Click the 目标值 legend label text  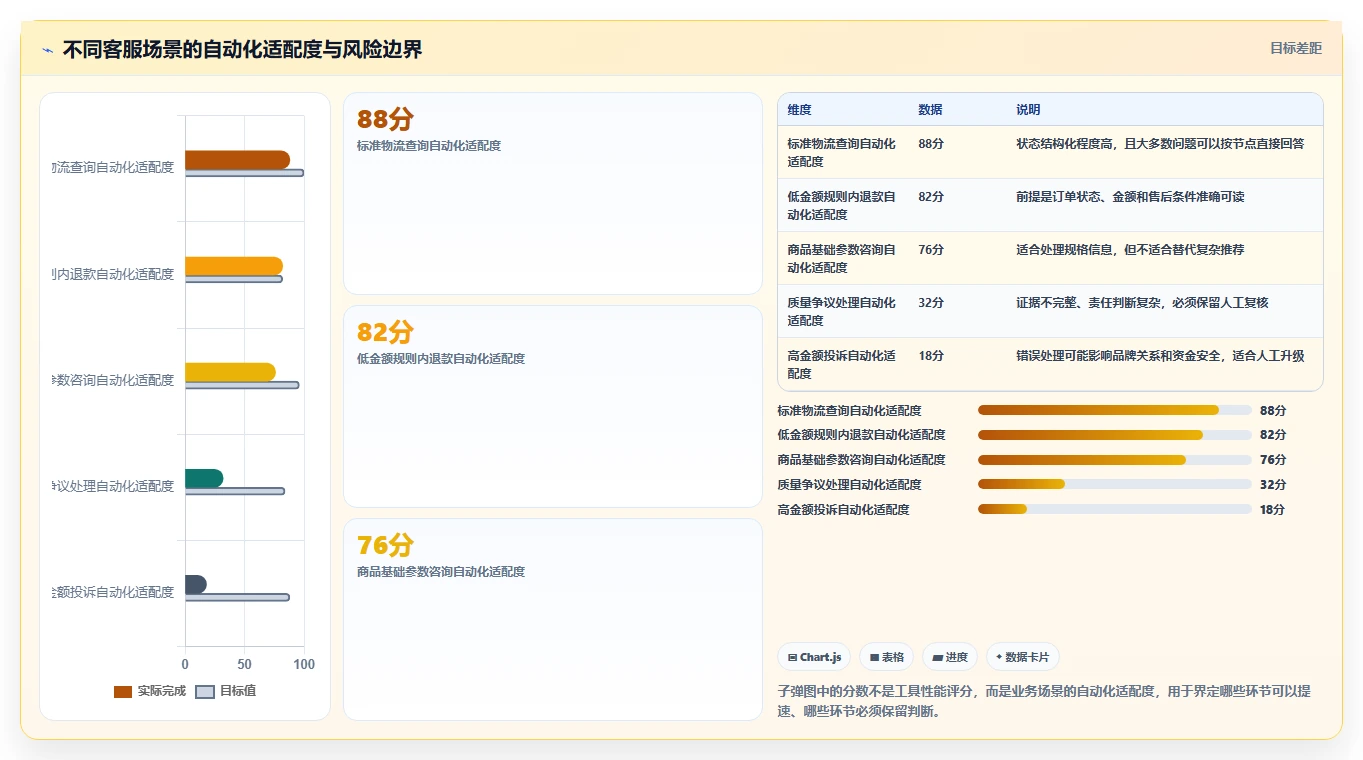click(237, 691)
